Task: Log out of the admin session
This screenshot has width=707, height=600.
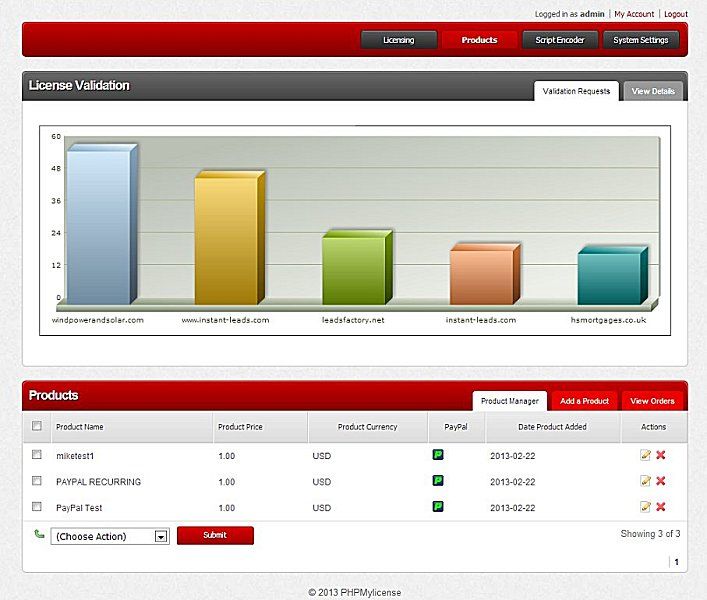Action: tap(676, 14)
